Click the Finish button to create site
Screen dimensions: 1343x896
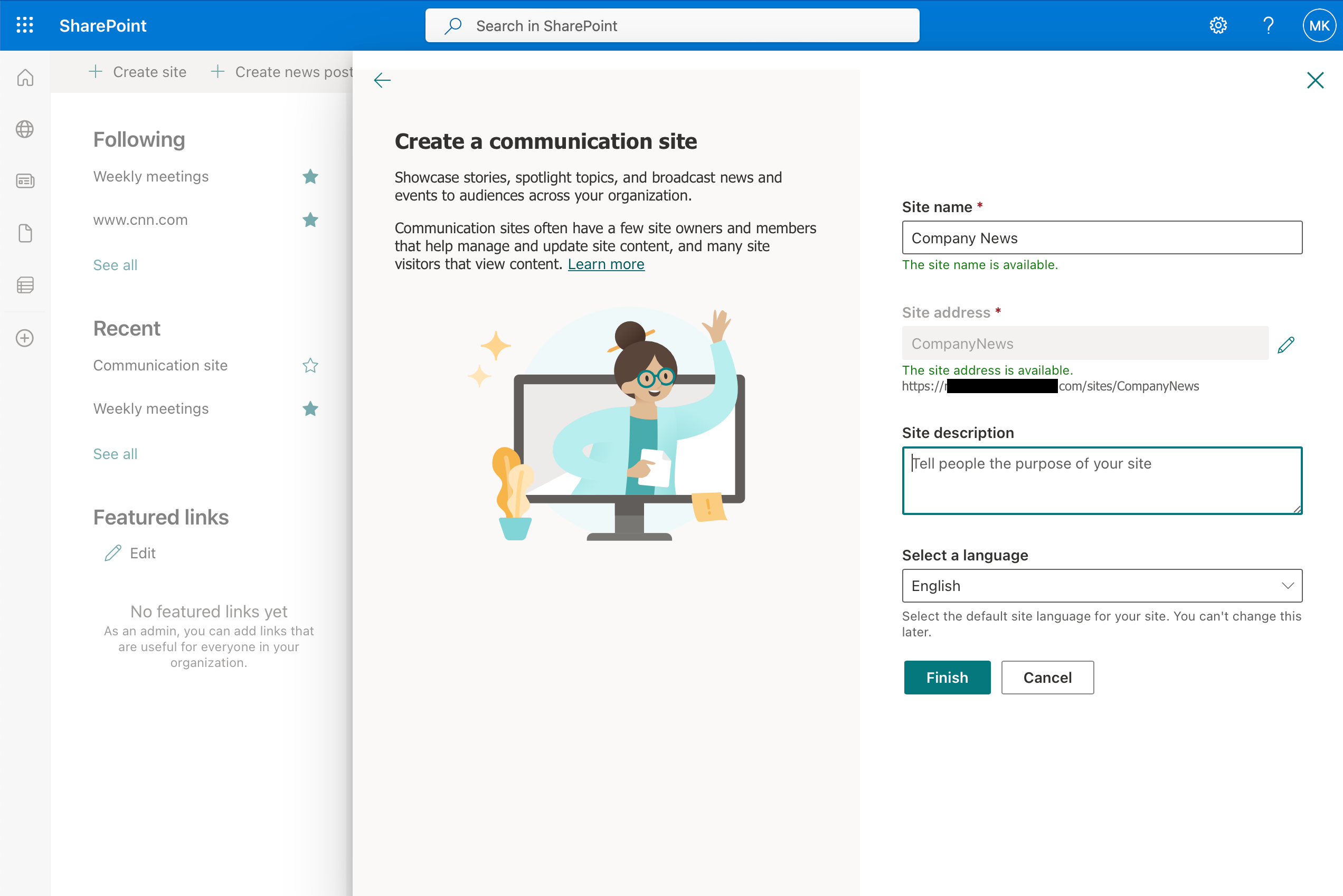[947, 678]
